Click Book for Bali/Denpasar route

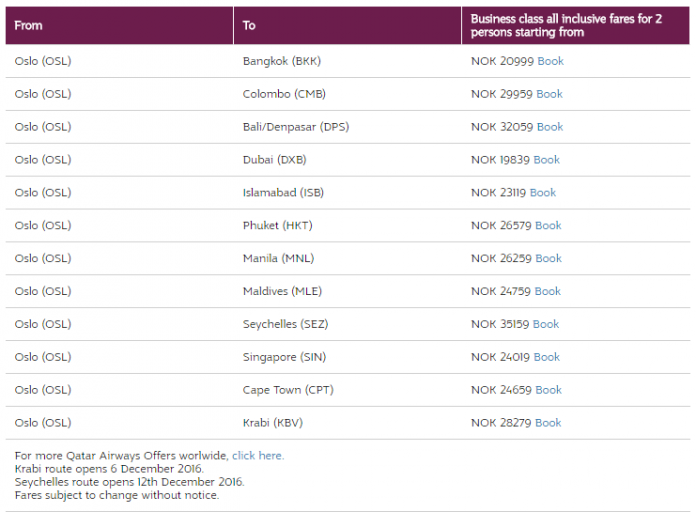tap(549, 127)
